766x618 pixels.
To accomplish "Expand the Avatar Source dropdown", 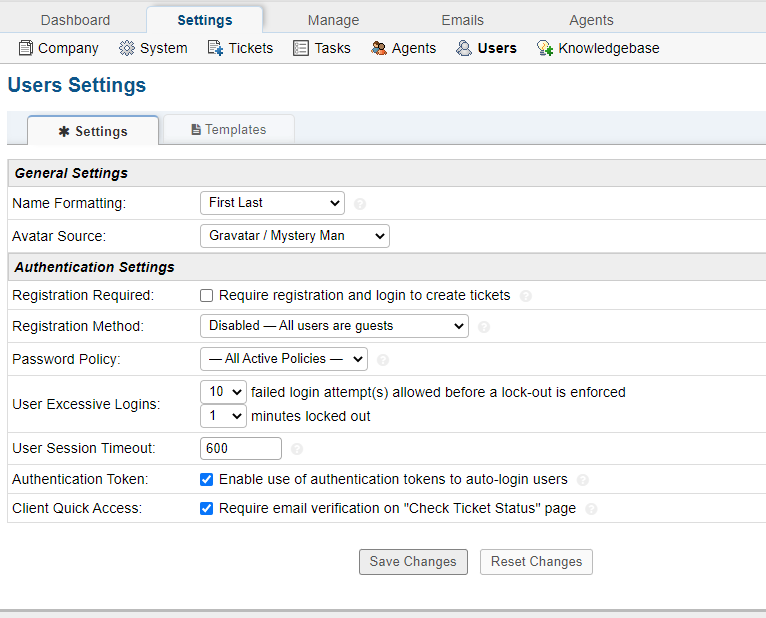I will pos(294,236).
